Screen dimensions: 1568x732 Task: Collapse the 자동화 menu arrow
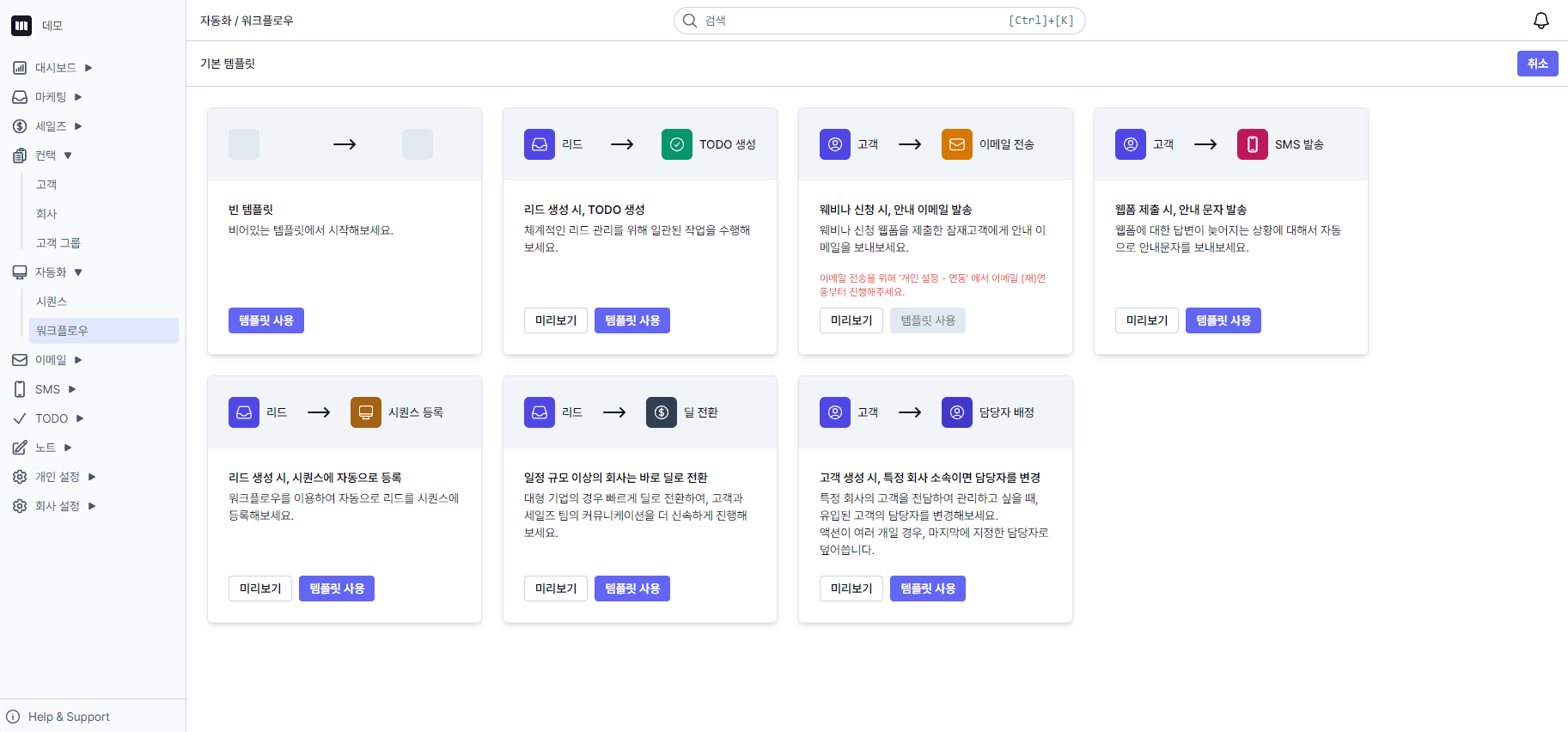78,272
